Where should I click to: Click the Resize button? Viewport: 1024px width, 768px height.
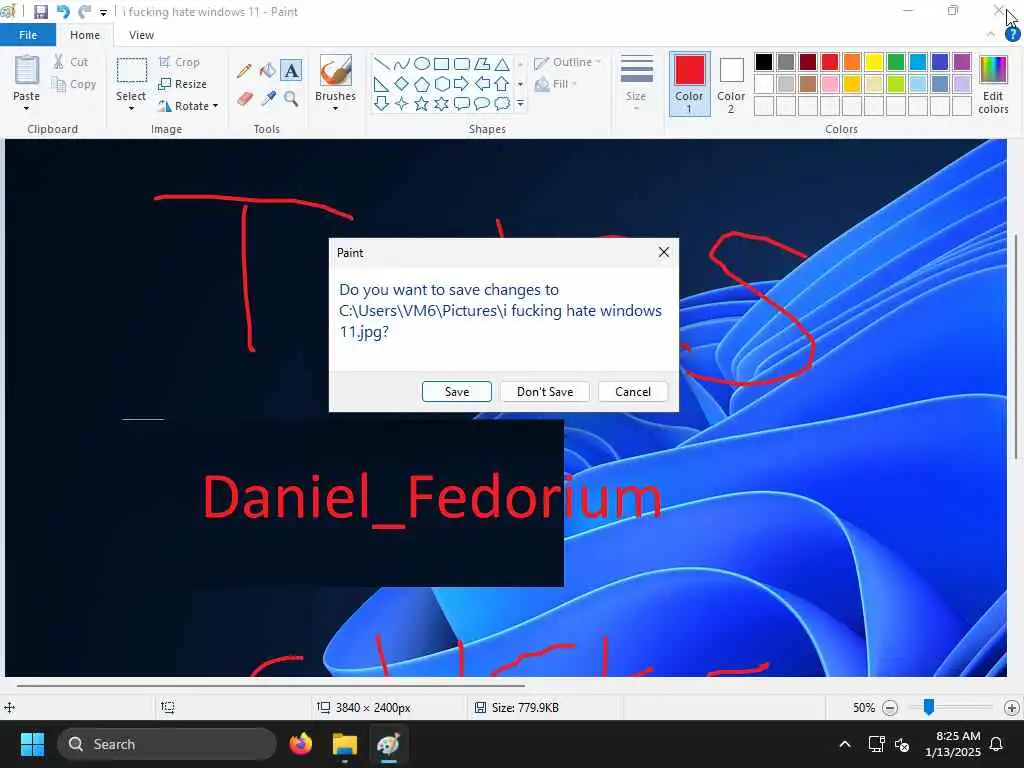(183, 84)
